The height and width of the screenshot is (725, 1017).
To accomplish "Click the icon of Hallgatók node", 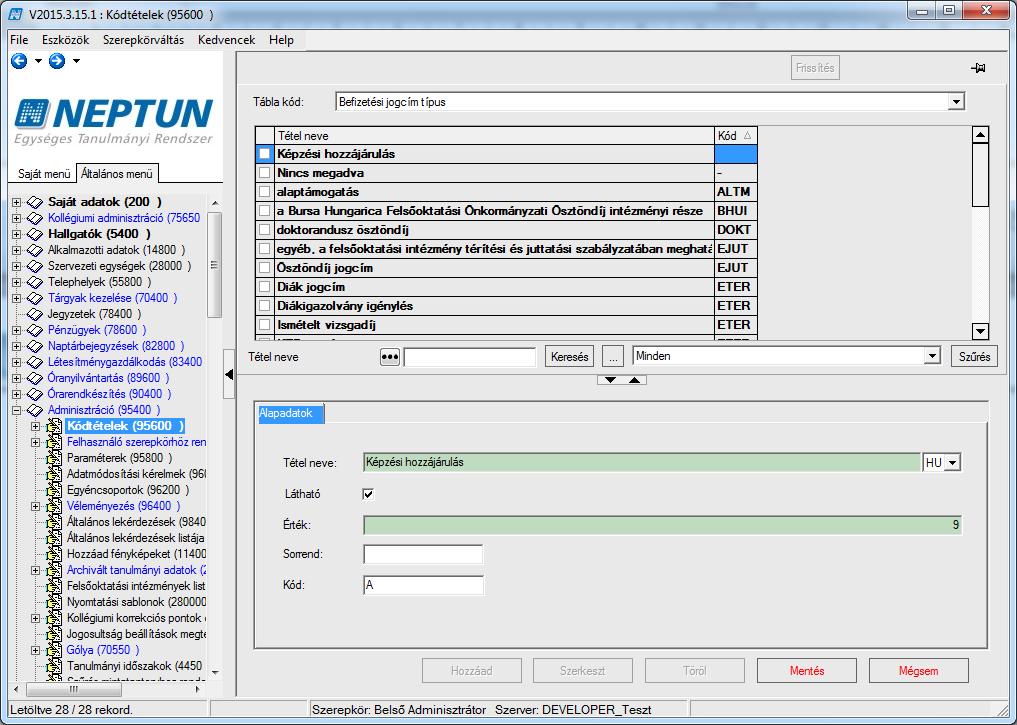I will (35, 234).
